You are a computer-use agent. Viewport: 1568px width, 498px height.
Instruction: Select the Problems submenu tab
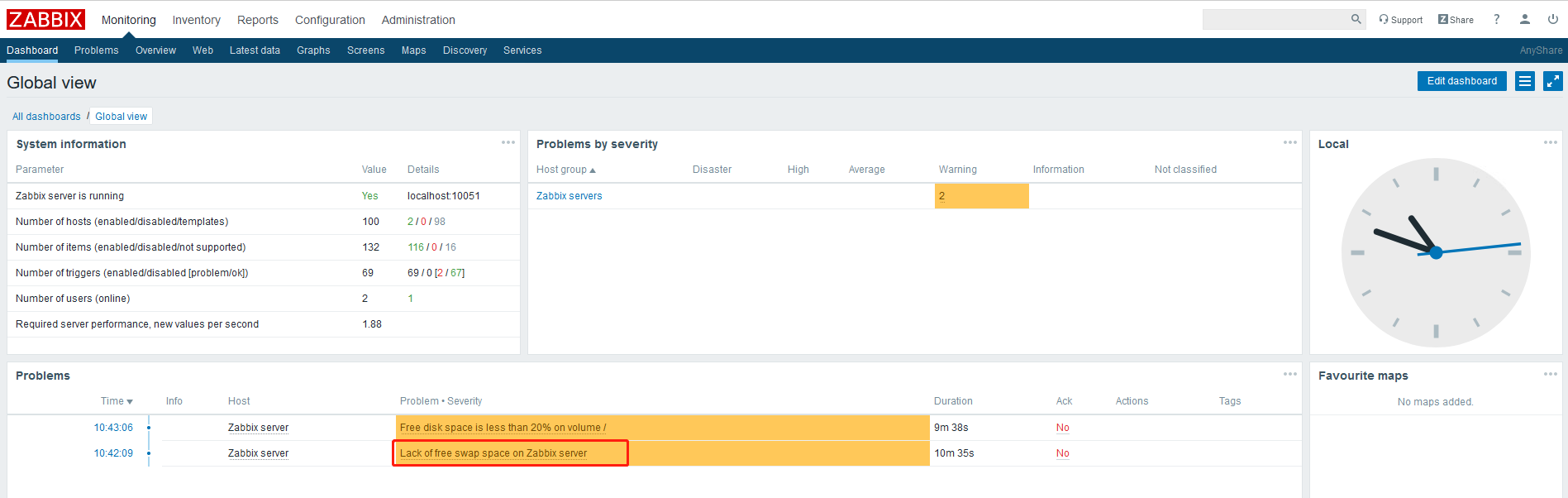[x=97, y=50]
